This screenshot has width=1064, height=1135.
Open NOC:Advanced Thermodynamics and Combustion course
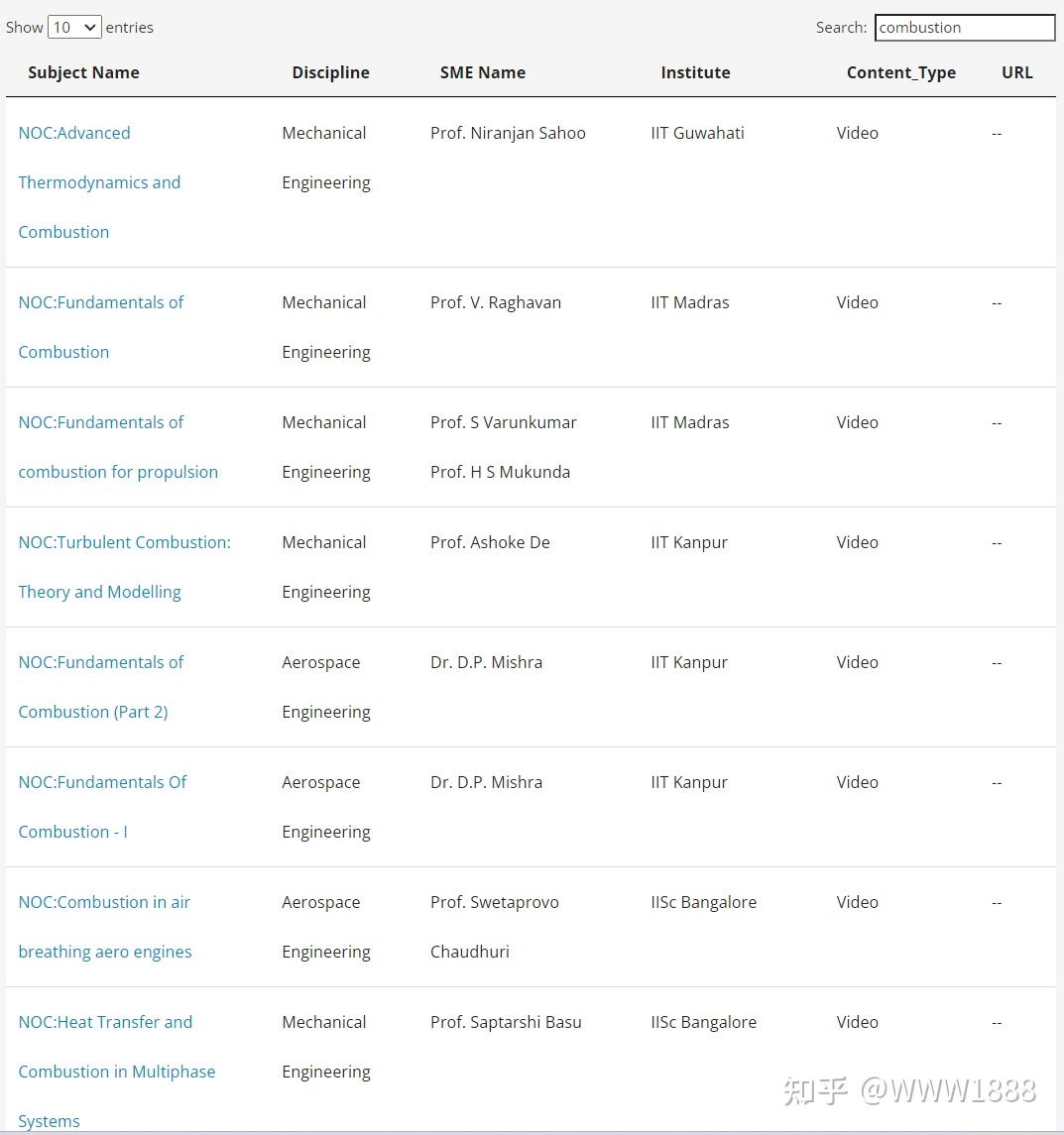pyautogui.click(x=99, y=182)
